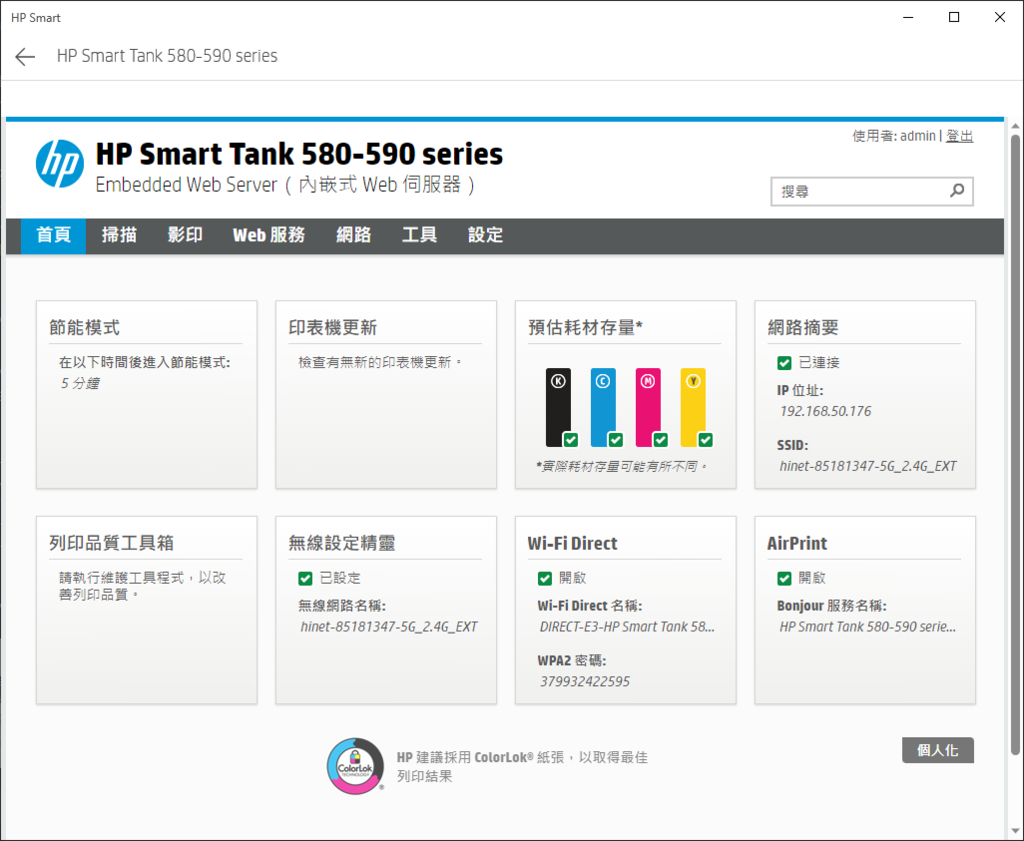Open the 首頁 tab
1024x841 pixels.
[x=54, y=235]
